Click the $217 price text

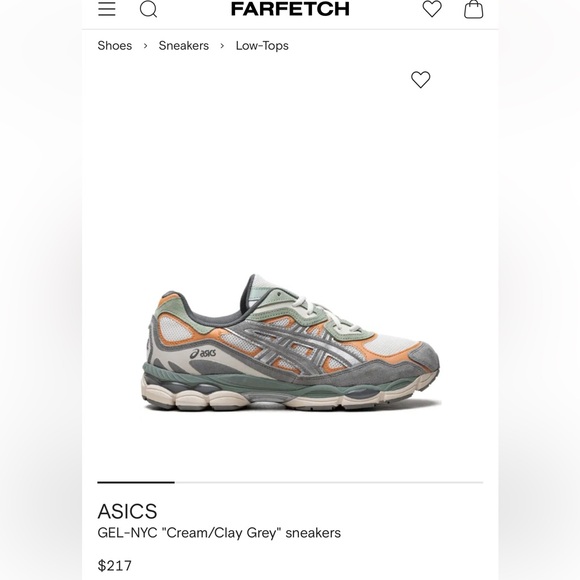(114, 566)
